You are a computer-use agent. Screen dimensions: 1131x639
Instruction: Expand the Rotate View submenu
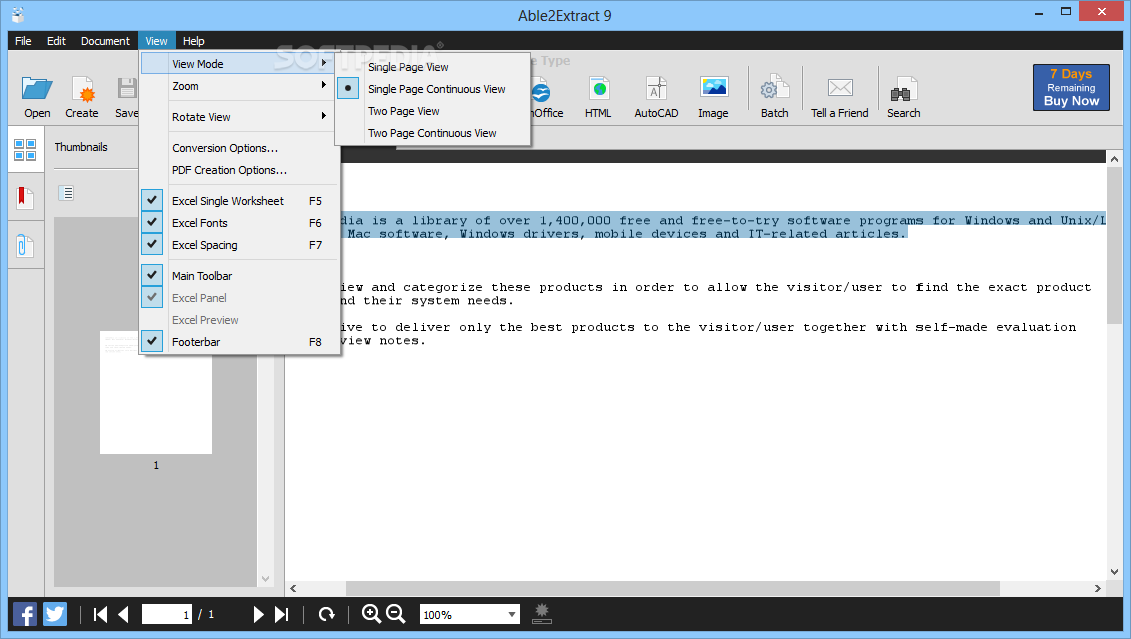[238, 117]
